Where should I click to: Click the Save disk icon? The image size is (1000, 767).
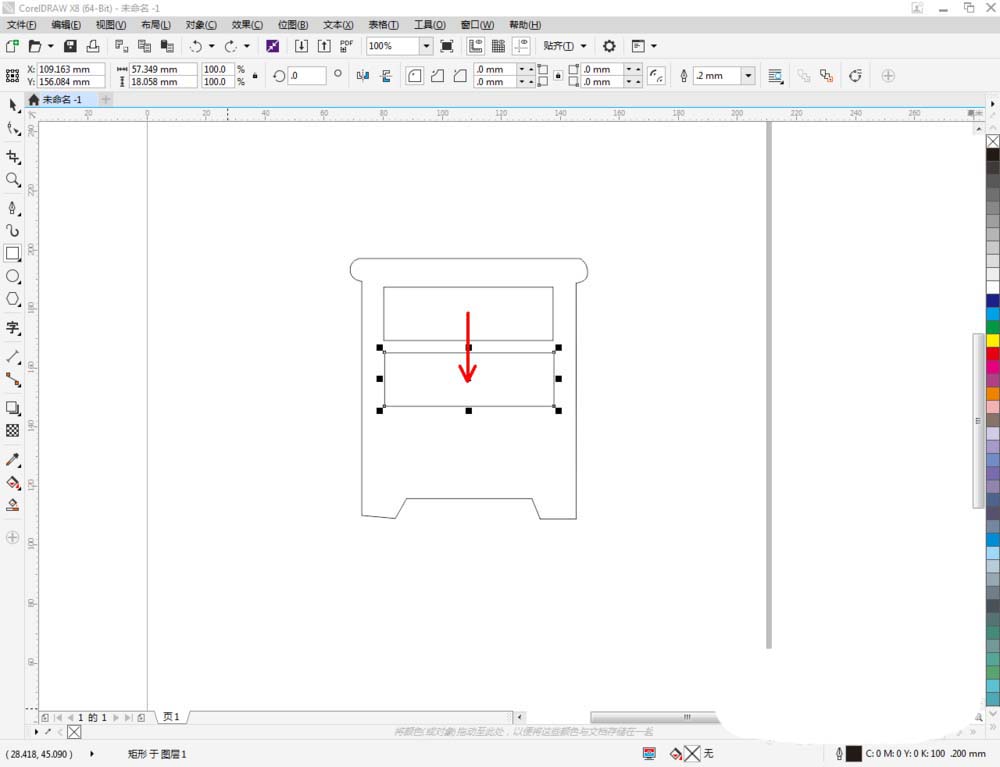click(70, 46)
